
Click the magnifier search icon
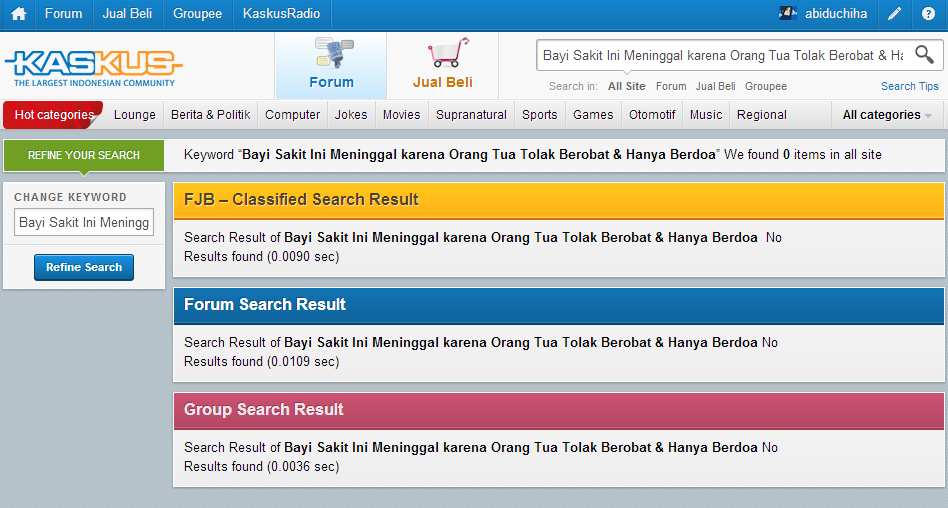[x=924, y=54]
